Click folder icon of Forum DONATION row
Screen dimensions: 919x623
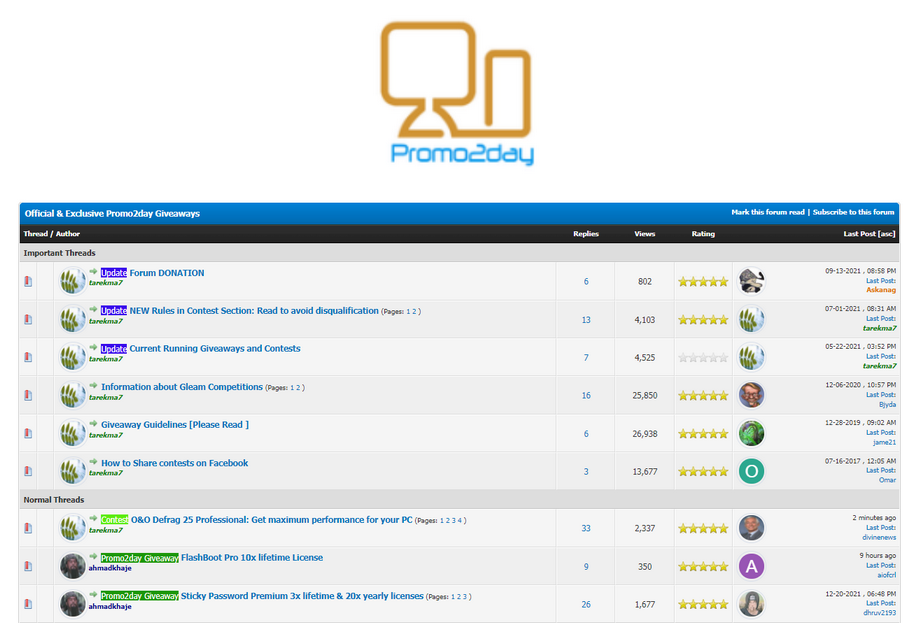tap(28, 281)
